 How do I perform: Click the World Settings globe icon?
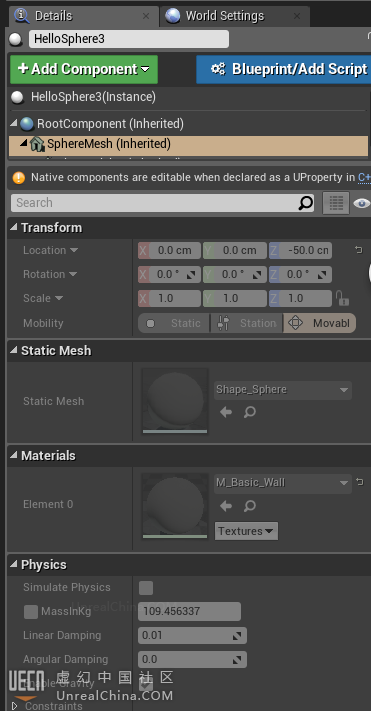[x=173, y=16]
